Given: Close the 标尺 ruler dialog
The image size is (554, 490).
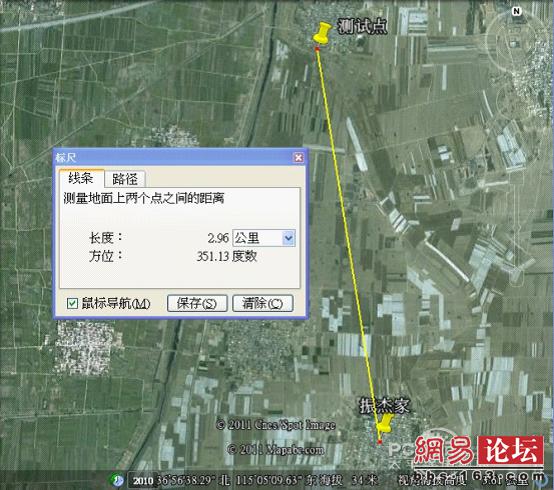Looking at the screenshot, I should click(x=299, y=157).
